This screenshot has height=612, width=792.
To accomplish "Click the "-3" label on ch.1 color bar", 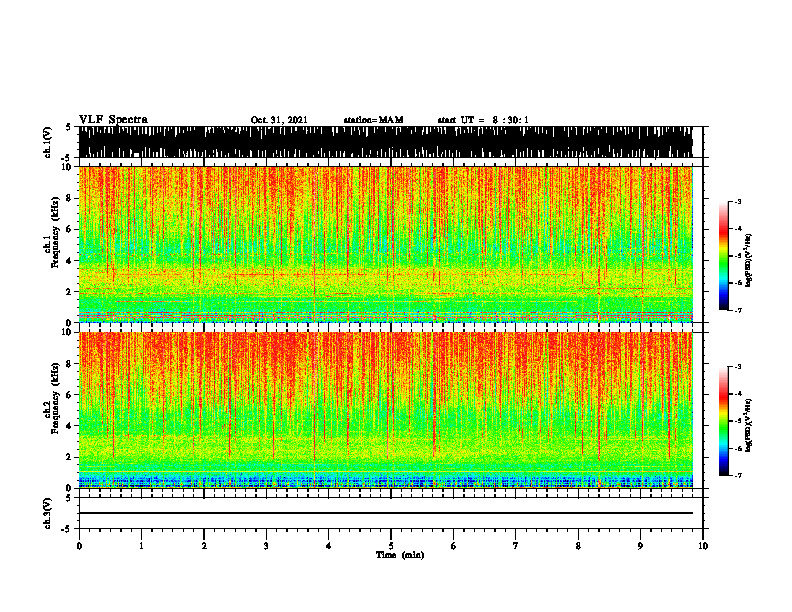I will click(738, 201).
